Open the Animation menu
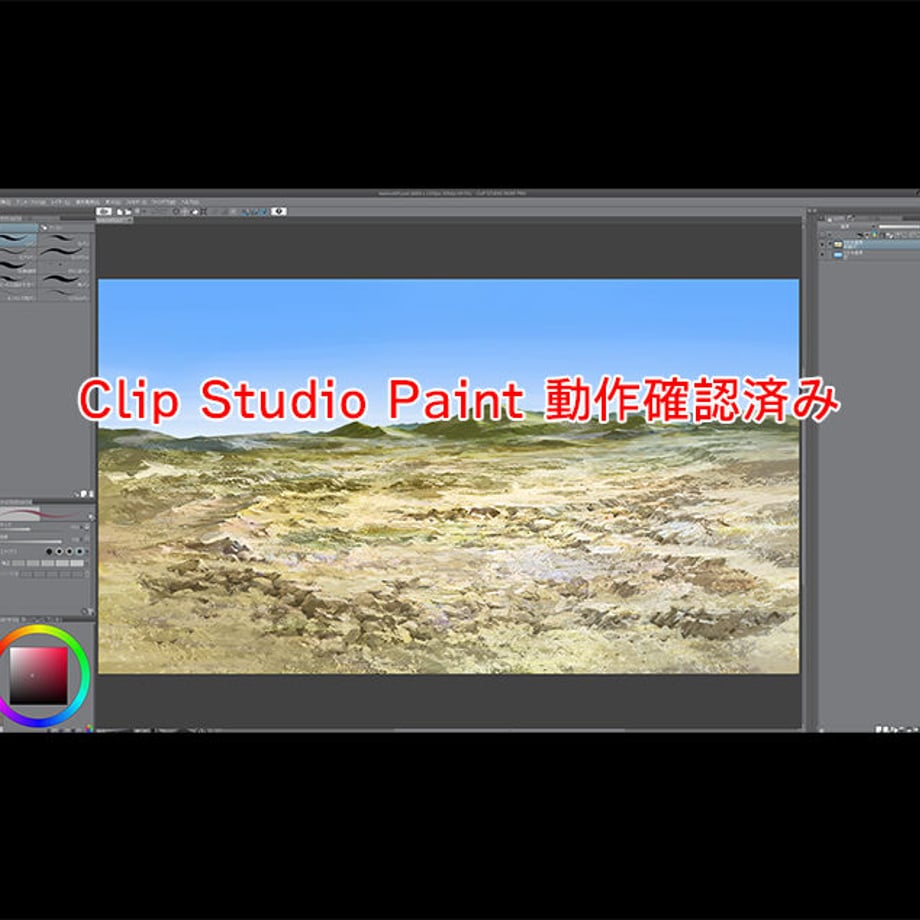 click(x=31, y=202)
